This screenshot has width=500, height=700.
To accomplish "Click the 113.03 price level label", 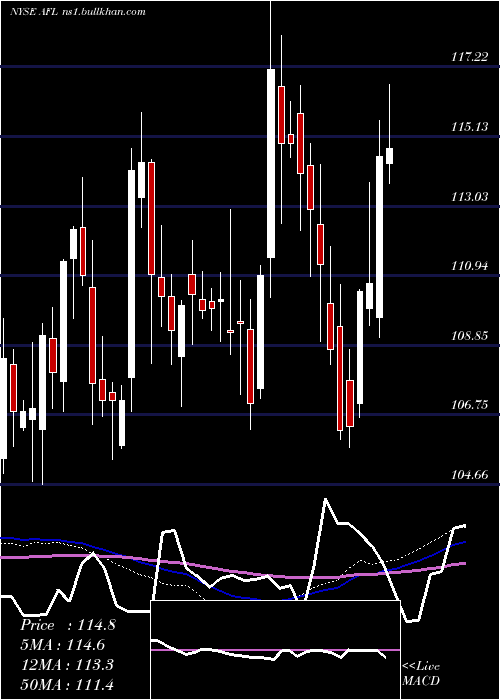I will (x=469, y=196).
